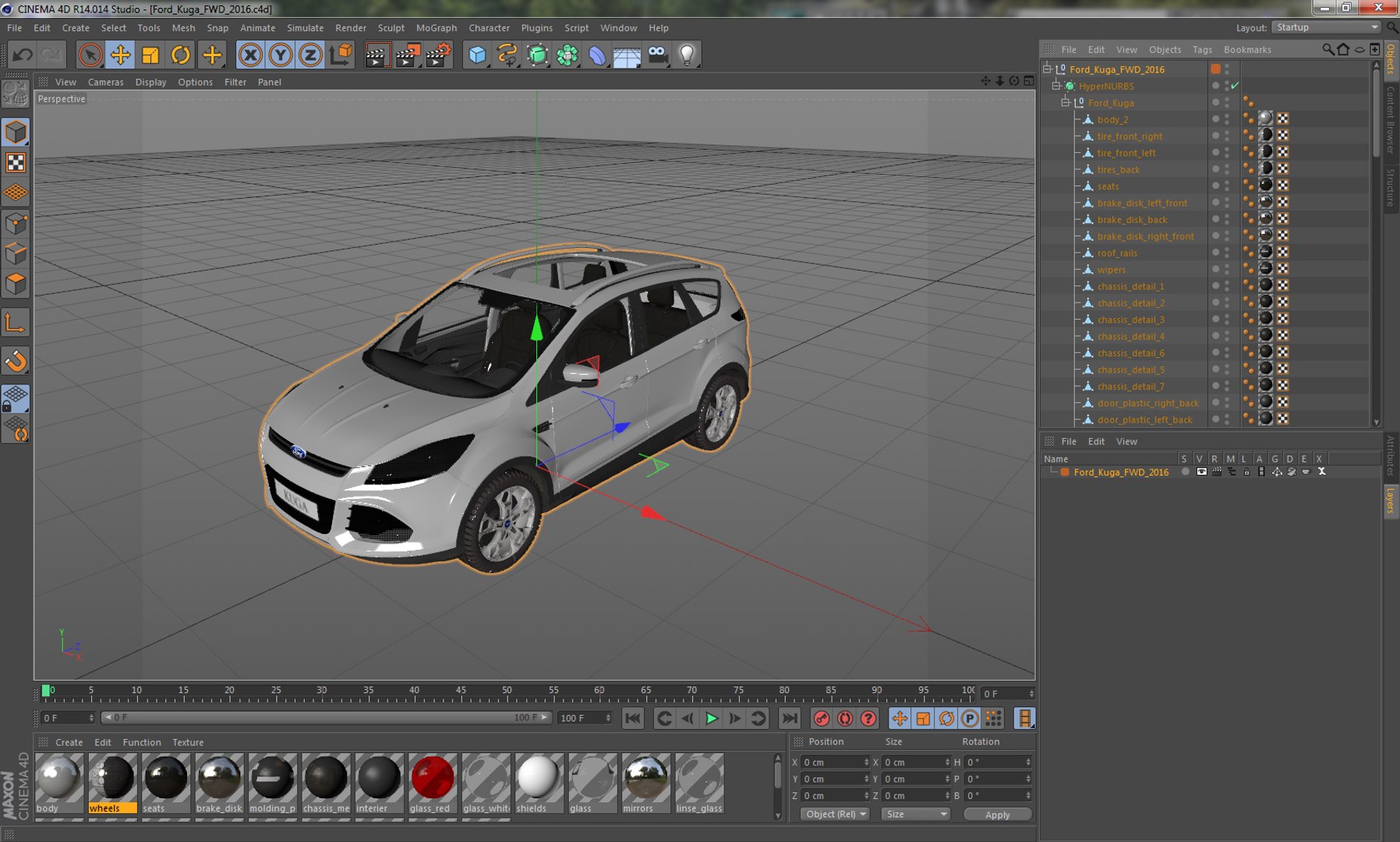Toggle X axis lock

[x=250, y=55]
